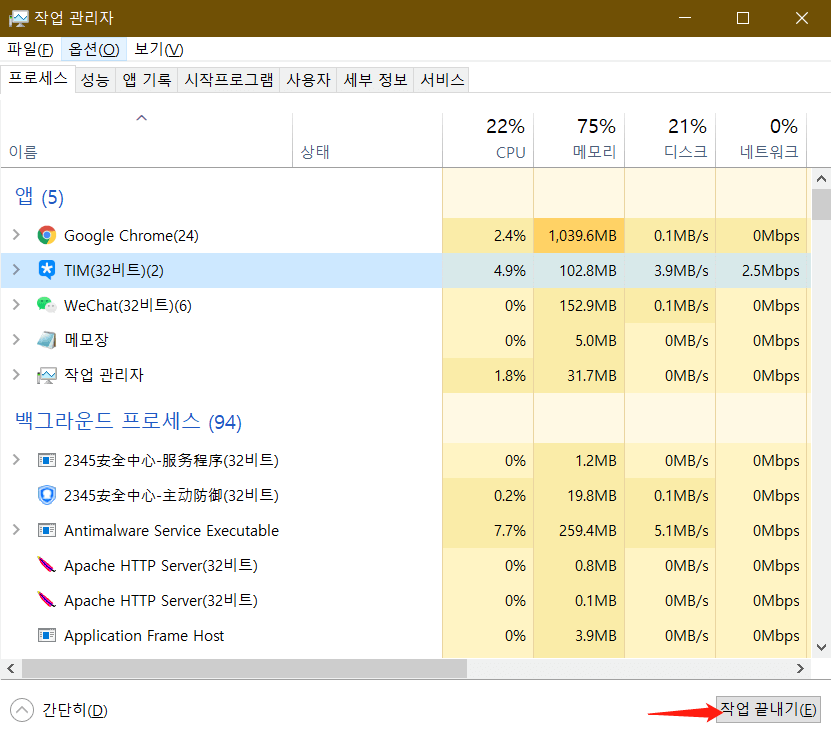
Task: Click the 작업 관리자 icon in the app list
Action: pos(46,375)
